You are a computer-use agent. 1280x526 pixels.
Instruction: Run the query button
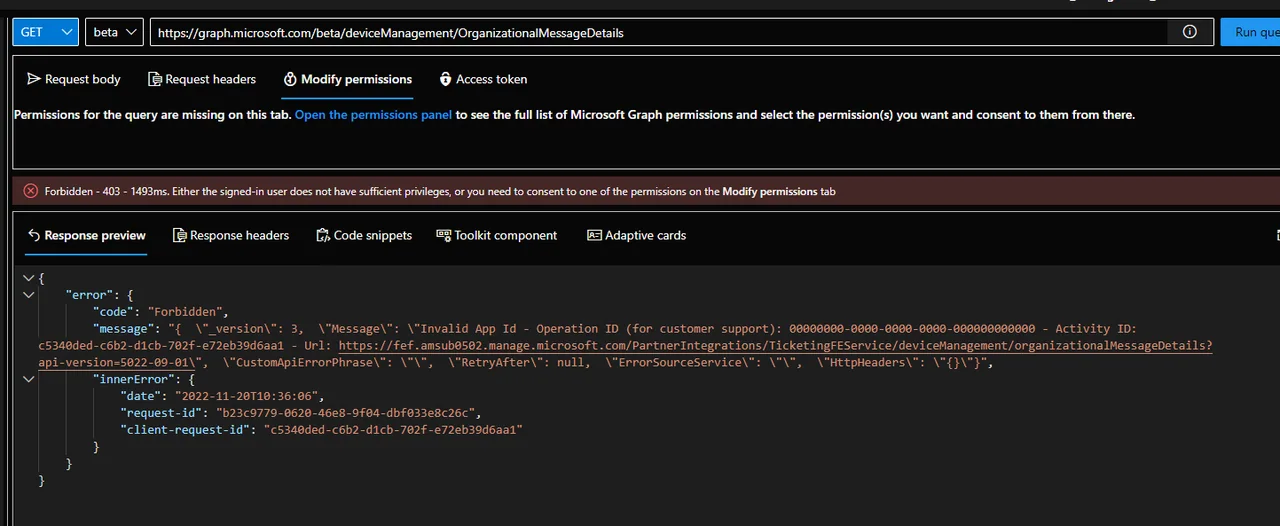tap(1250, 32)
